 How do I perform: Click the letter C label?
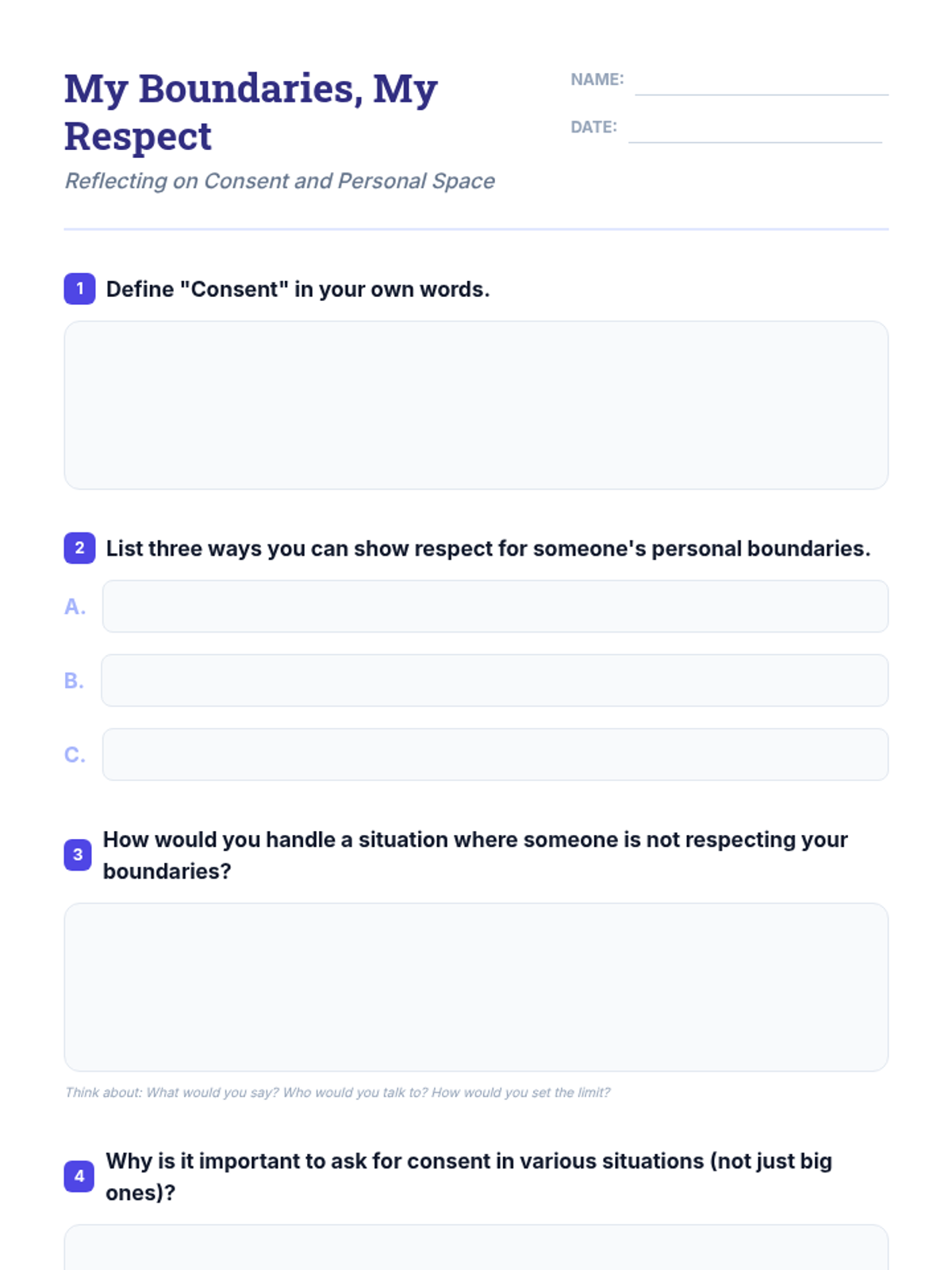pos(75,754)
